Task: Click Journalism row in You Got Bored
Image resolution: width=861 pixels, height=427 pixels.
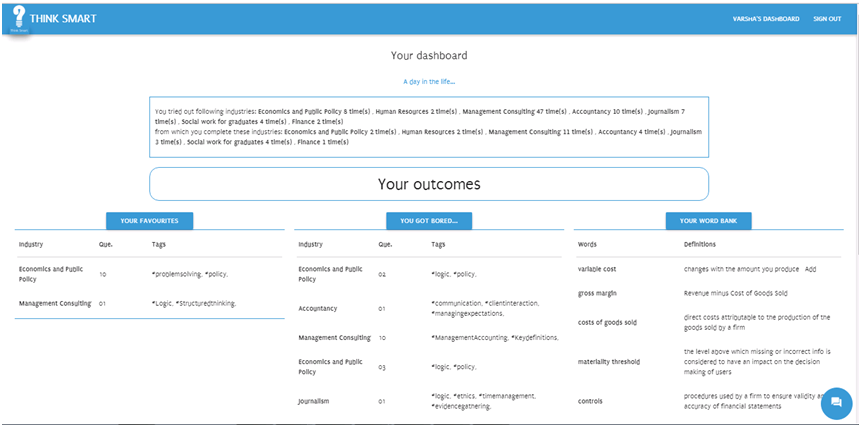Action: pyautogui.click(x=428, y=401)
